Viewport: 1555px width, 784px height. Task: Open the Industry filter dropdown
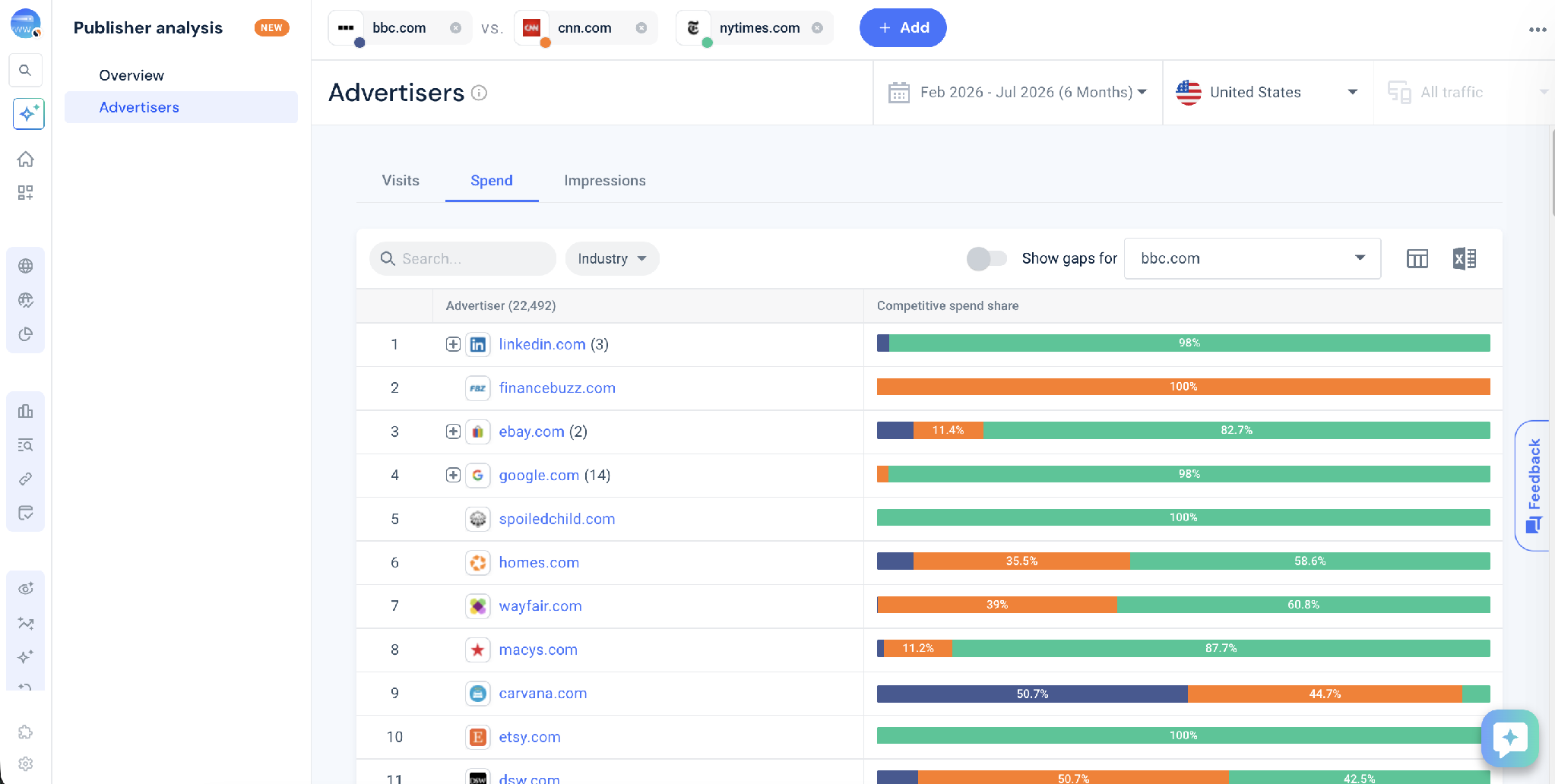[613, 259]
